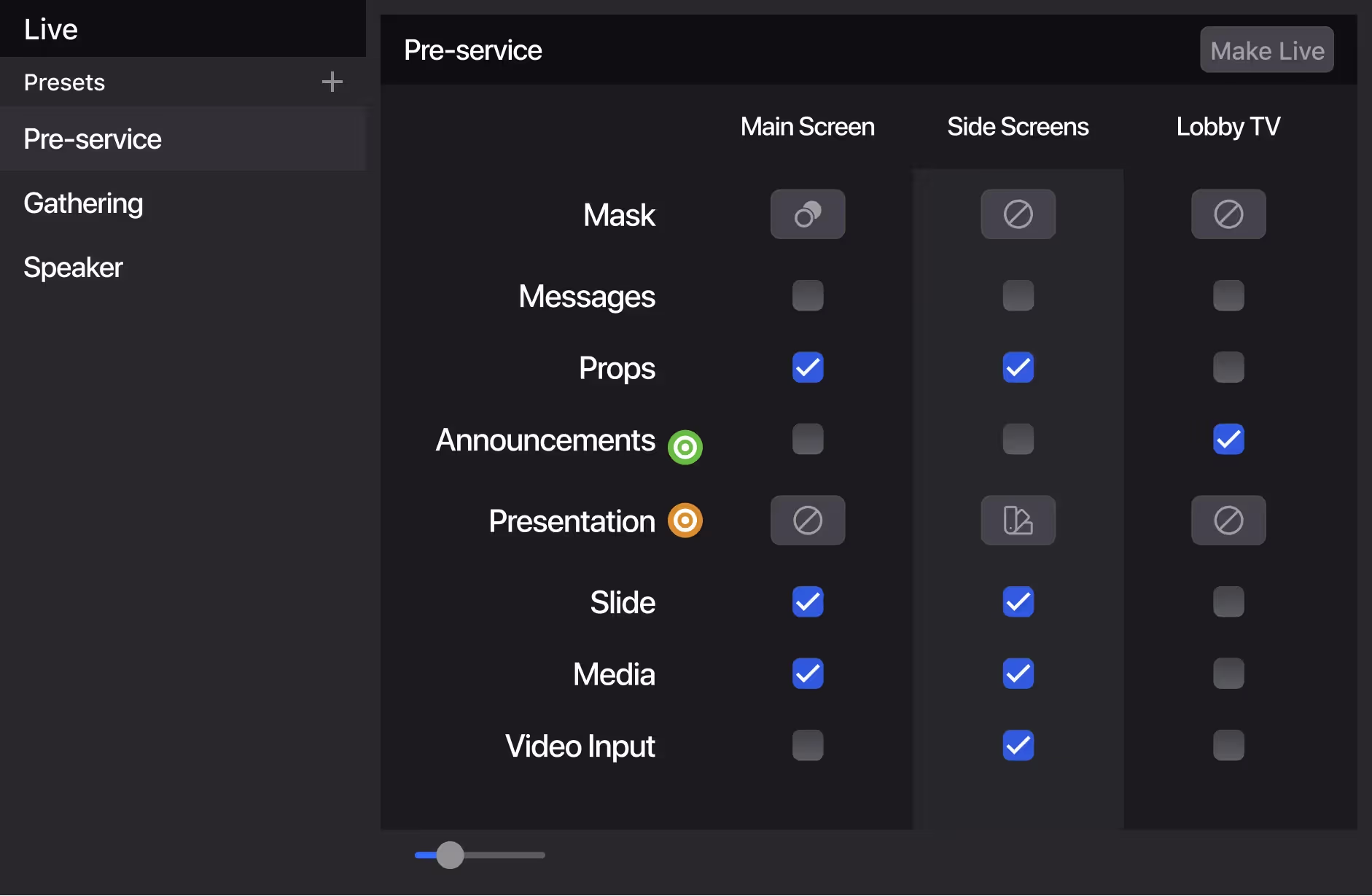Click Side Screens mask none icon
This screenshot has width=1372, height=896.
coord(1018,214)
